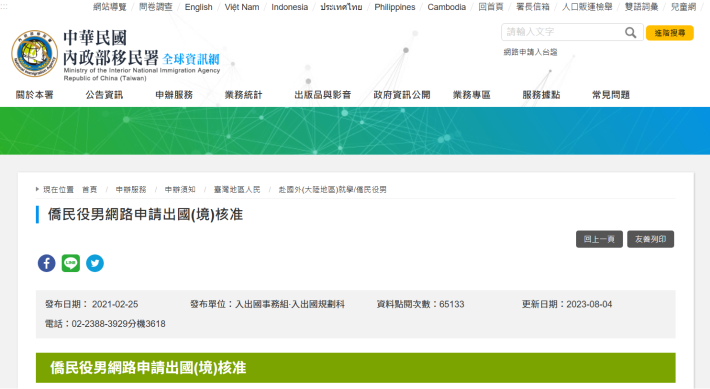Click 全球資訊網 site title text

click(191, 59)
